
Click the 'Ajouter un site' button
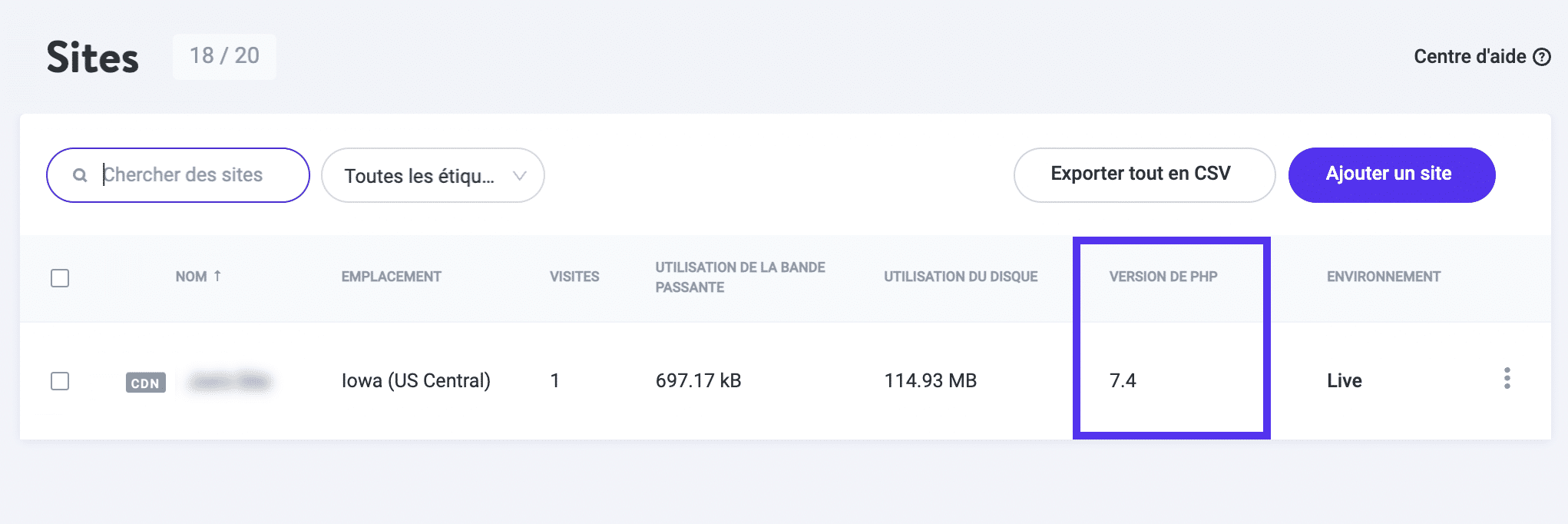[1390, 174]
